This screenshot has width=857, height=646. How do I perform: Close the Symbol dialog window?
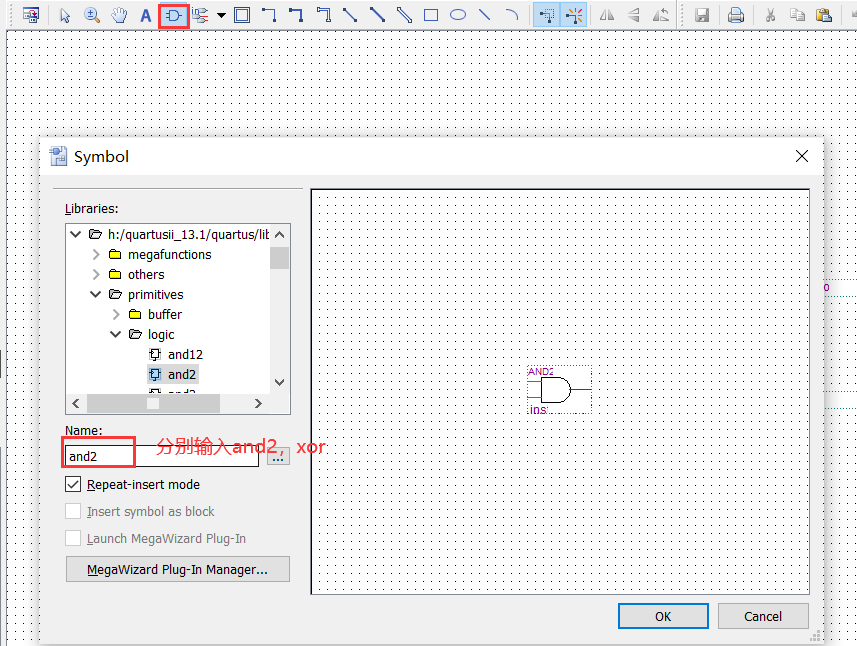[802, 156]
